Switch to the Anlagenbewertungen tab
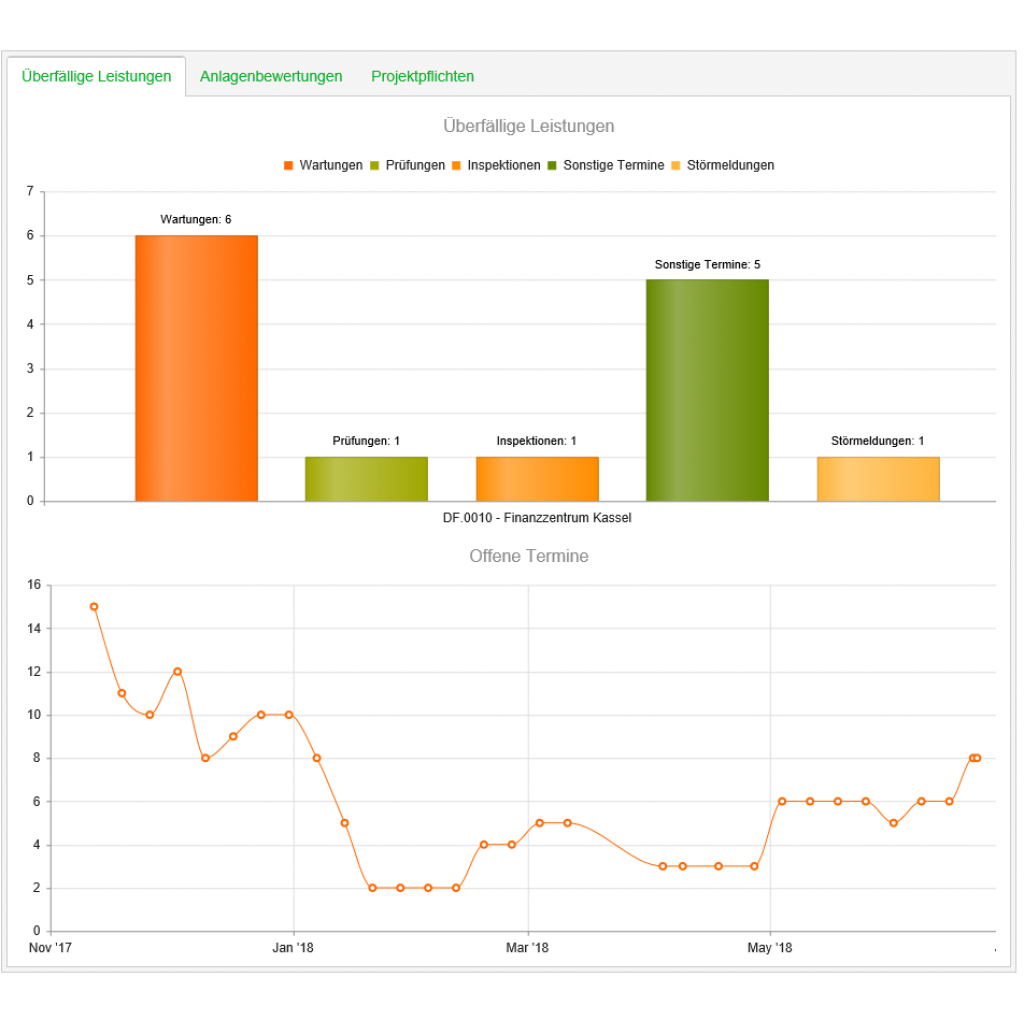This screenshot has height=1024, width=1024. (271, 76)
